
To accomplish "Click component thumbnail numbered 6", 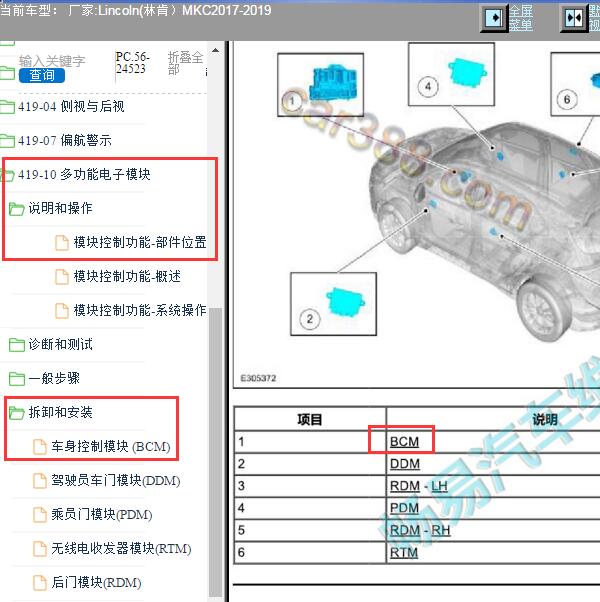I will point(575,84).
